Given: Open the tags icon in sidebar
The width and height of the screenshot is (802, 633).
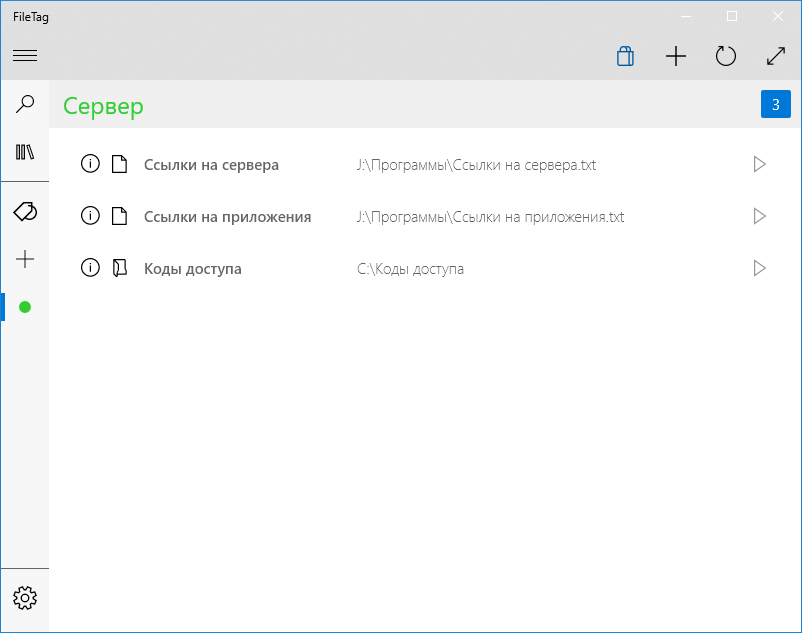Looking at the screenshot, I should click(25, 211).
